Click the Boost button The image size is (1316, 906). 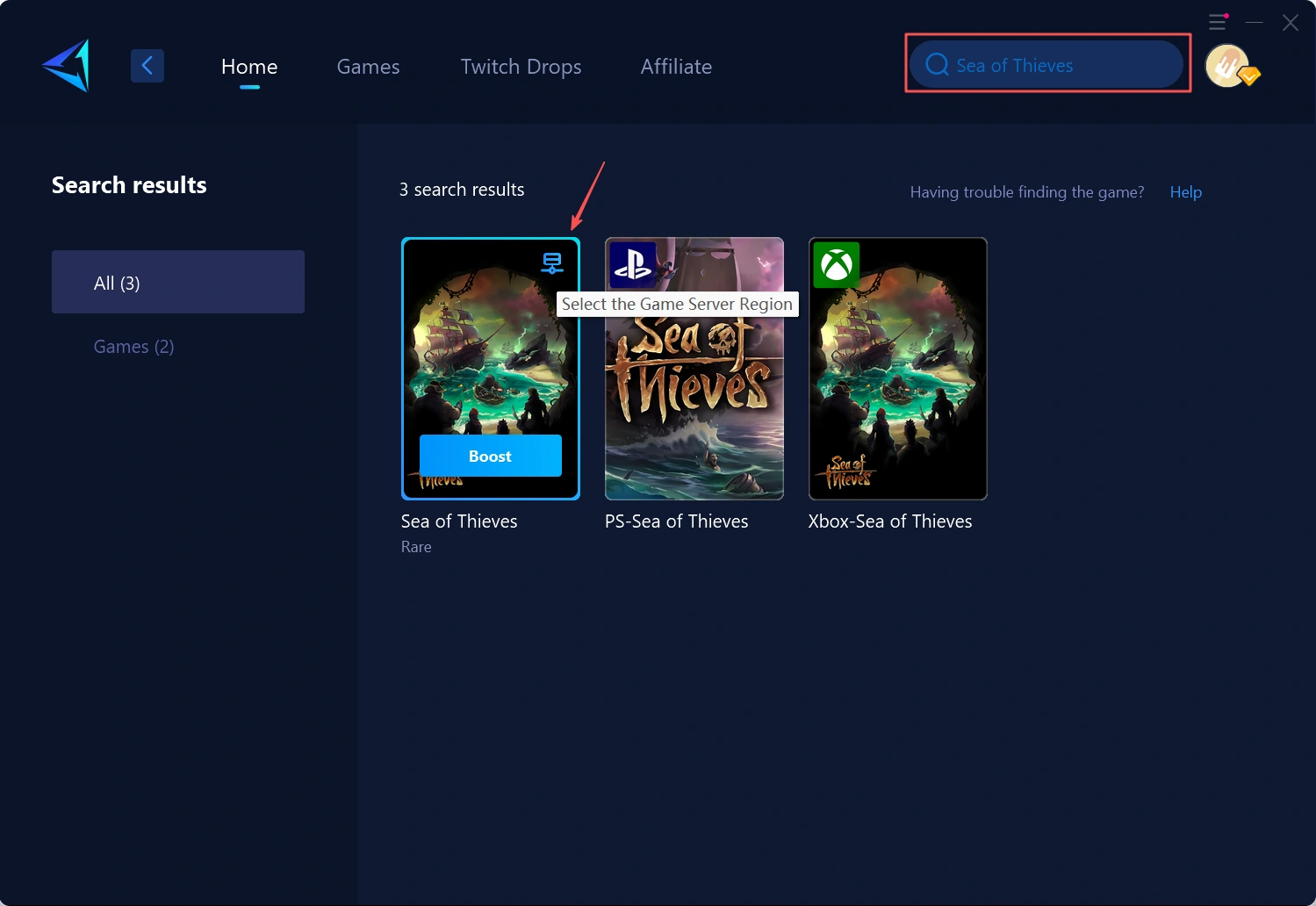coord(490,456)
